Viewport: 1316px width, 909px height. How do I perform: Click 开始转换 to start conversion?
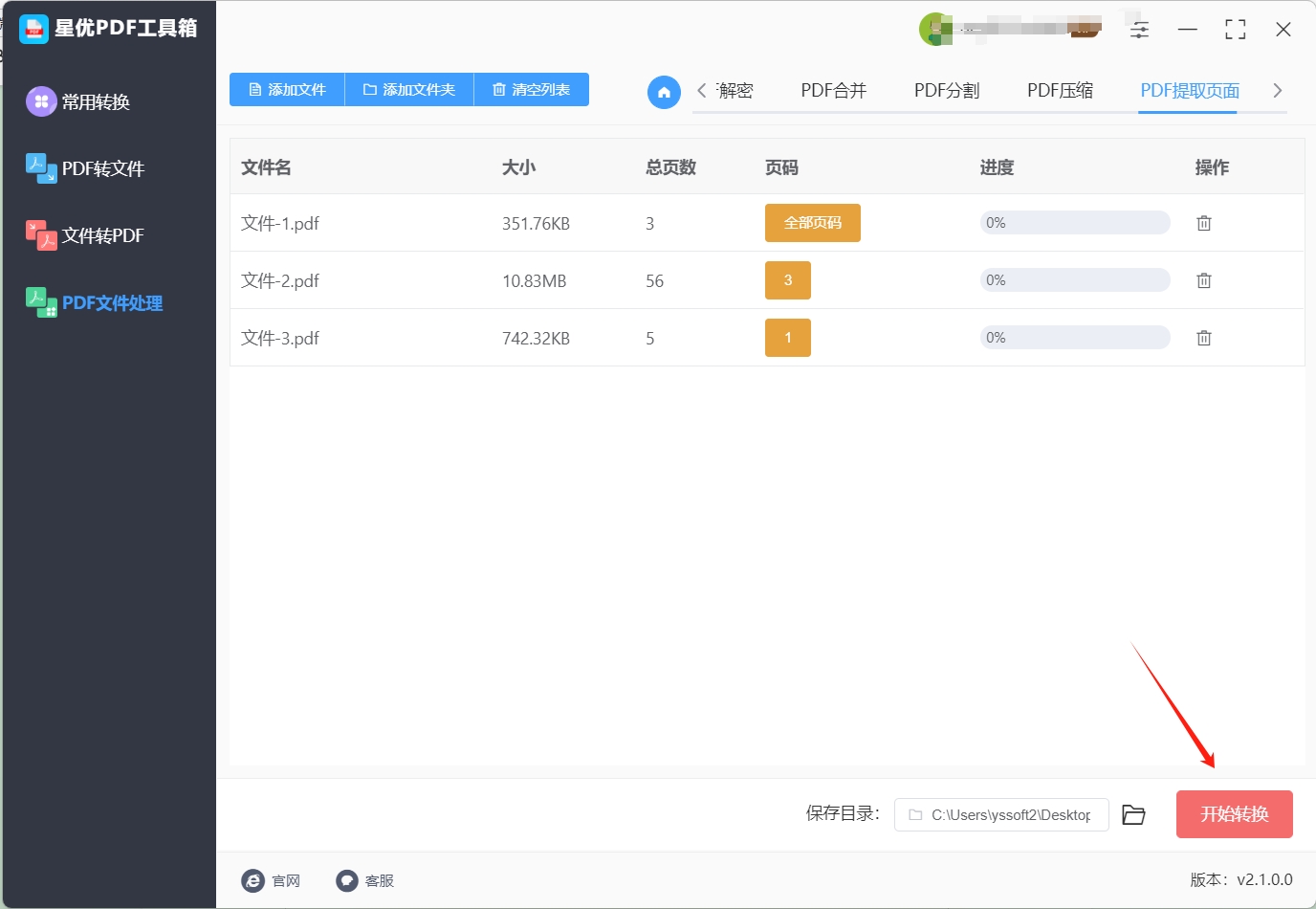[x=1235, y=814]
